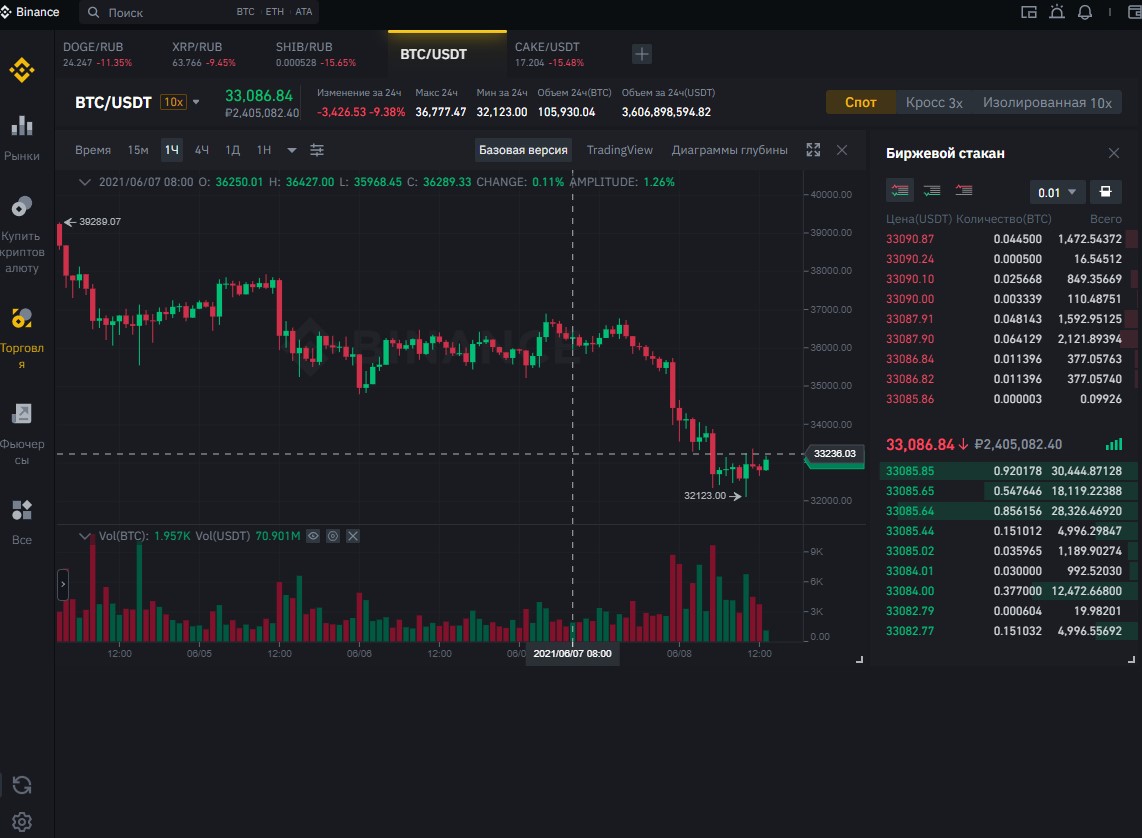1142x838 pixels.
Task: Select Кросс 3x margin mode
Action: (x=934, y=103)
